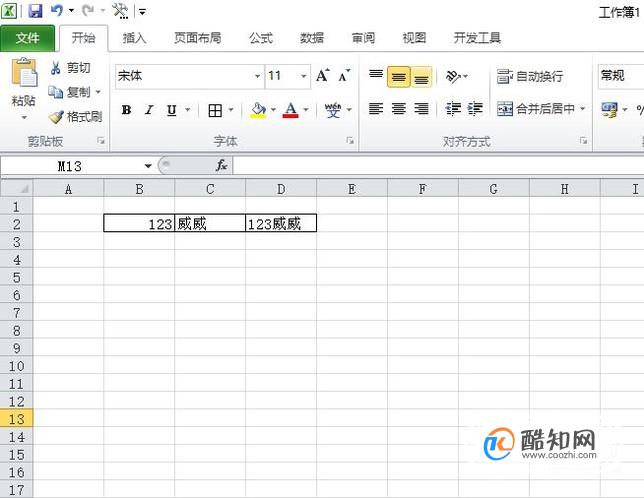Viewport: 644px width, 498px height.
Task: Apply the yellow fill color bucket
Action: click(x=258, y=110)
